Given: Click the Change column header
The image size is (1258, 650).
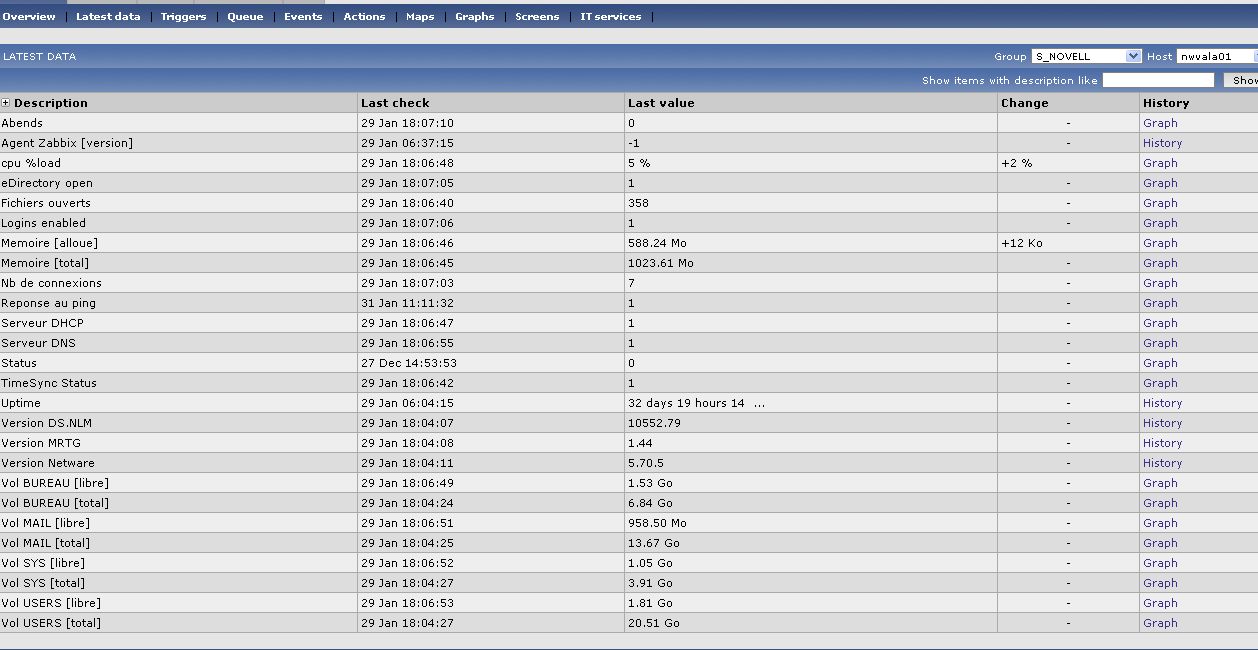Looking at the screenshot, I should pos(1025,103).
